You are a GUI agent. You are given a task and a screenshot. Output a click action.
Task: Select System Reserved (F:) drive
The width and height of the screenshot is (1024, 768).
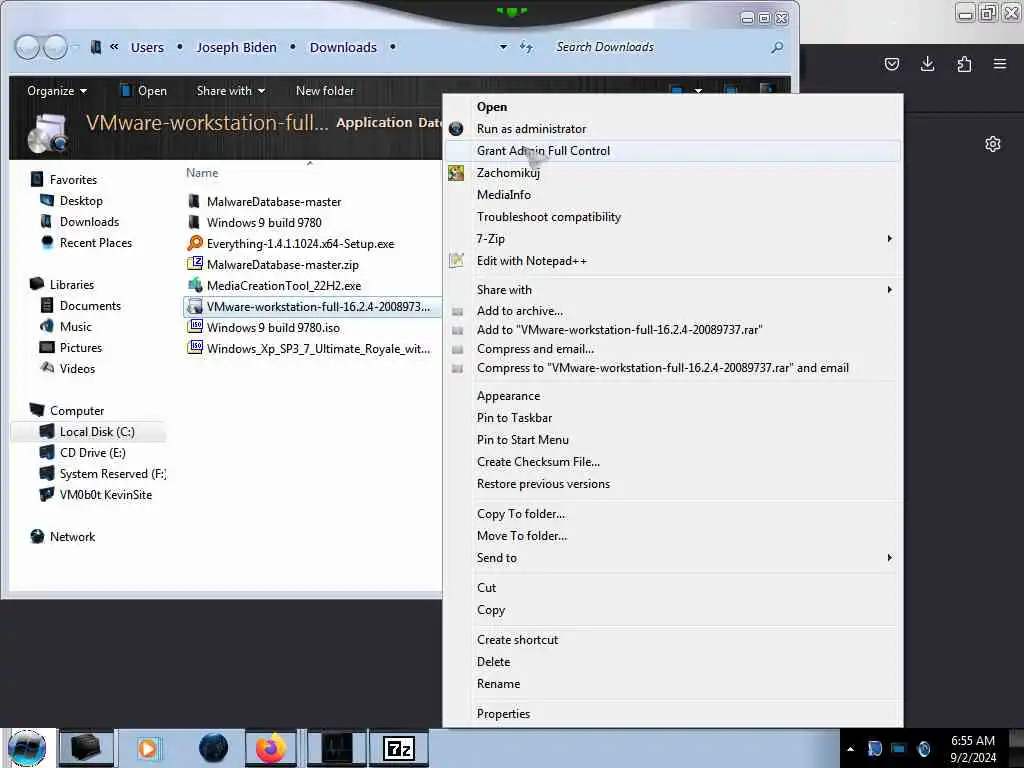(103, 473)
